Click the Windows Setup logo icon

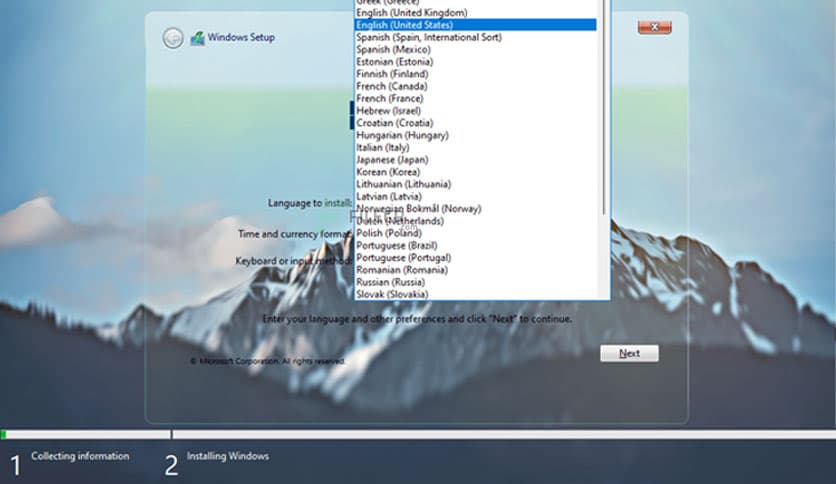click(198, 38)
